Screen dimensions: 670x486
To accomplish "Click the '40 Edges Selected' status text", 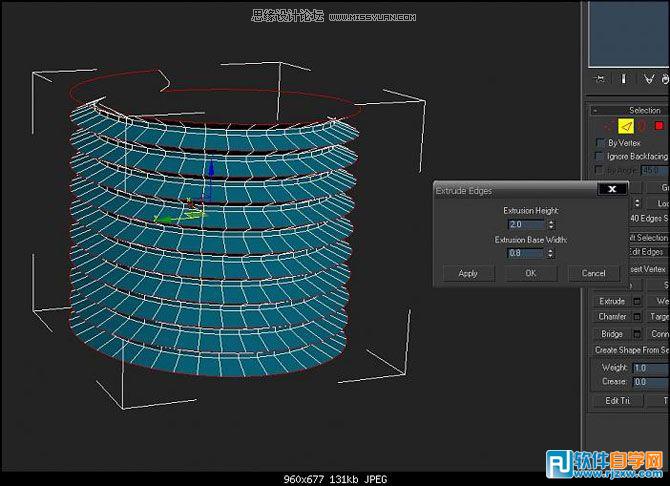I will click(649, 218).
